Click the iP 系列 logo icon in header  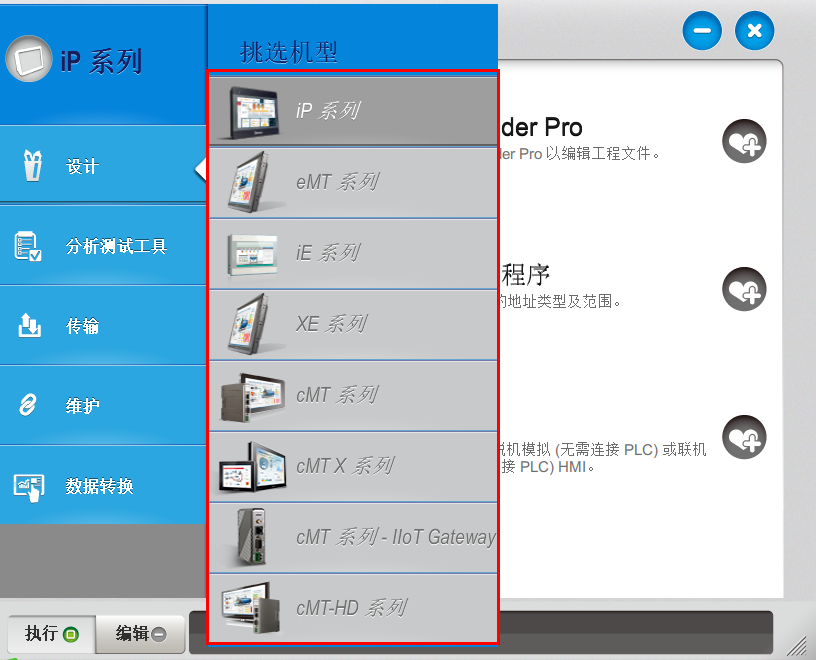tap(29, 60)
